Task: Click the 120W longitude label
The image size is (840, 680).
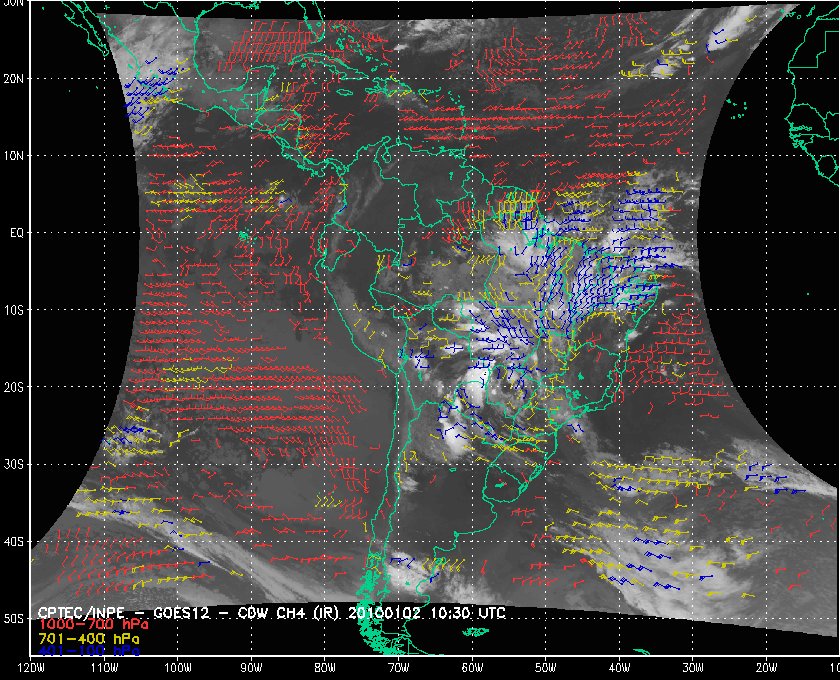Action: [31, 668]
